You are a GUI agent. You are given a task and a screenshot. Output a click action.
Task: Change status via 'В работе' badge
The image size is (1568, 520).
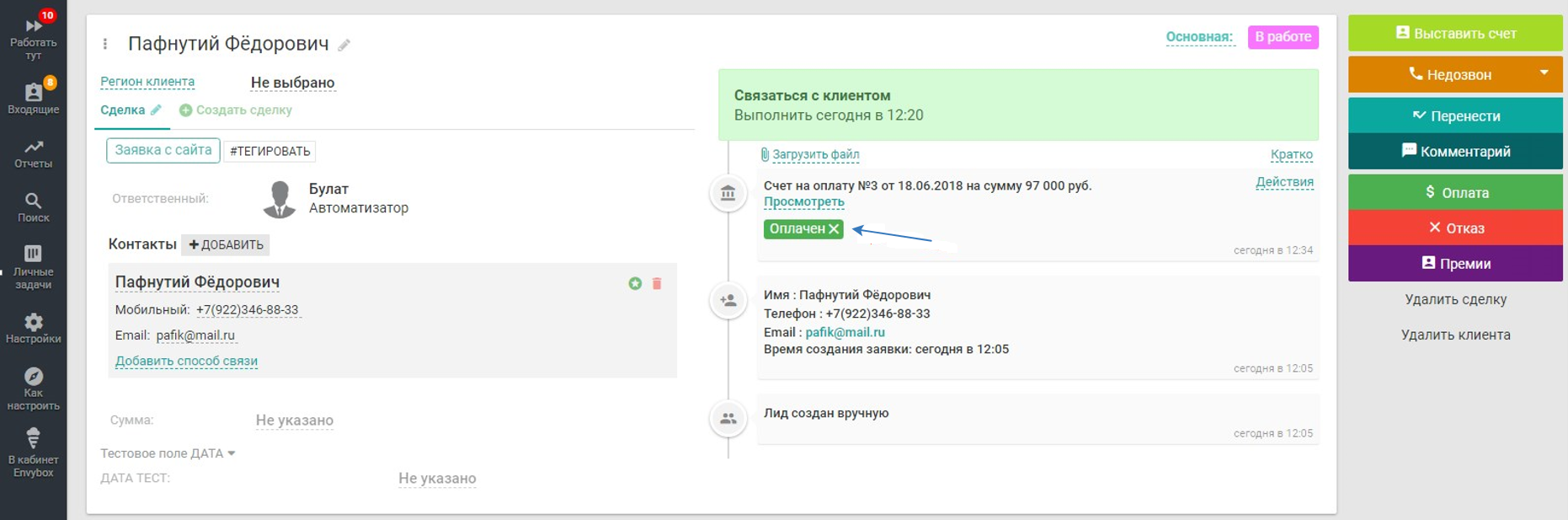click(x=1283, y=36)
